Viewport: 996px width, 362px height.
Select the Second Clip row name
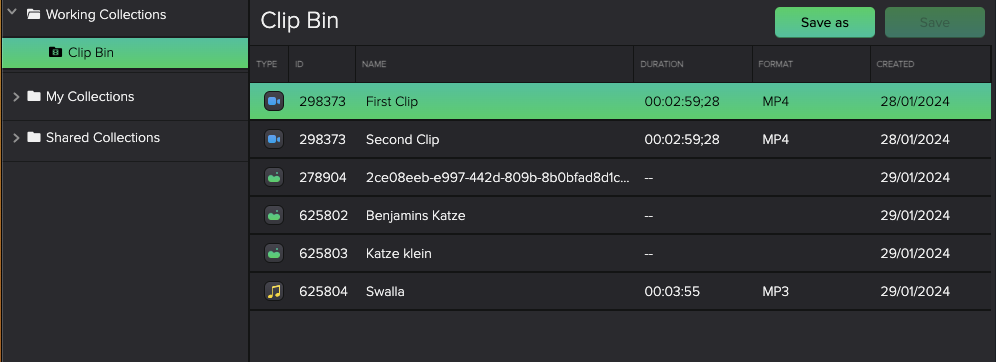click(x=402, y=139)
